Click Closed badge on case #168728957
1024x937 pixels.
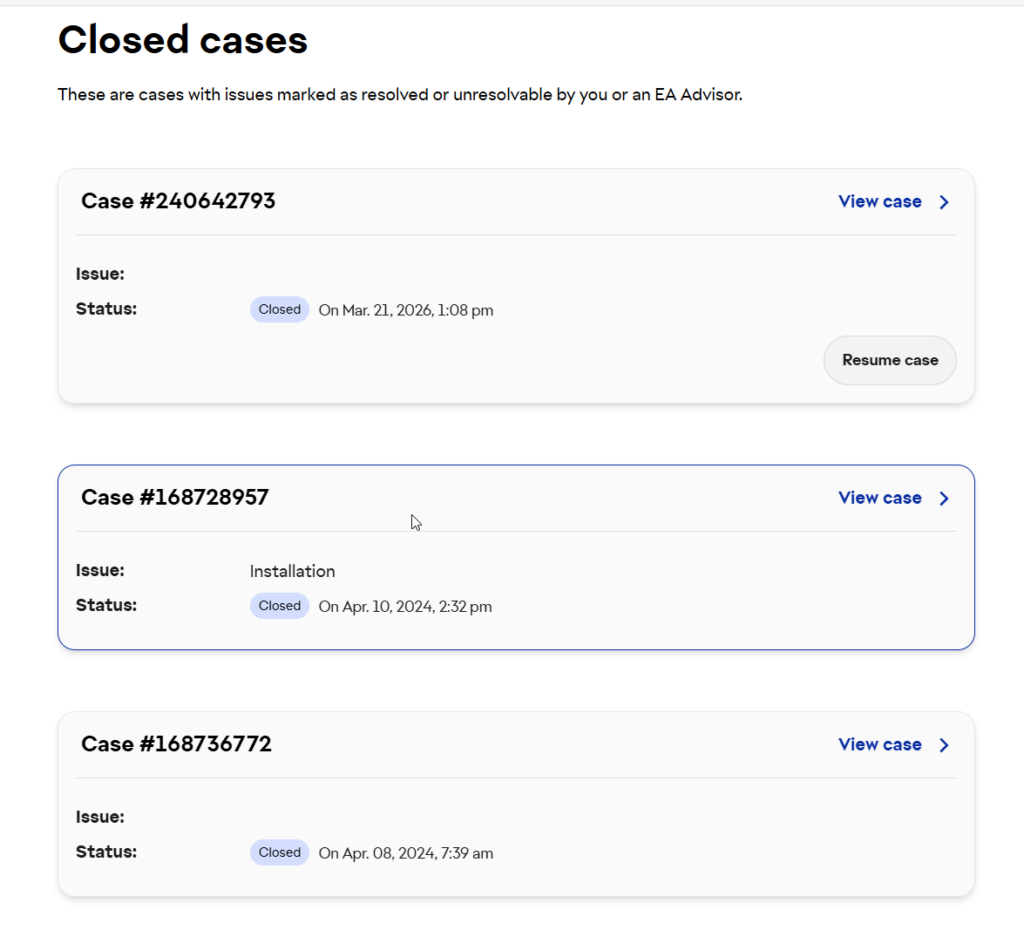pyautogui.click(x=279, y=606)
